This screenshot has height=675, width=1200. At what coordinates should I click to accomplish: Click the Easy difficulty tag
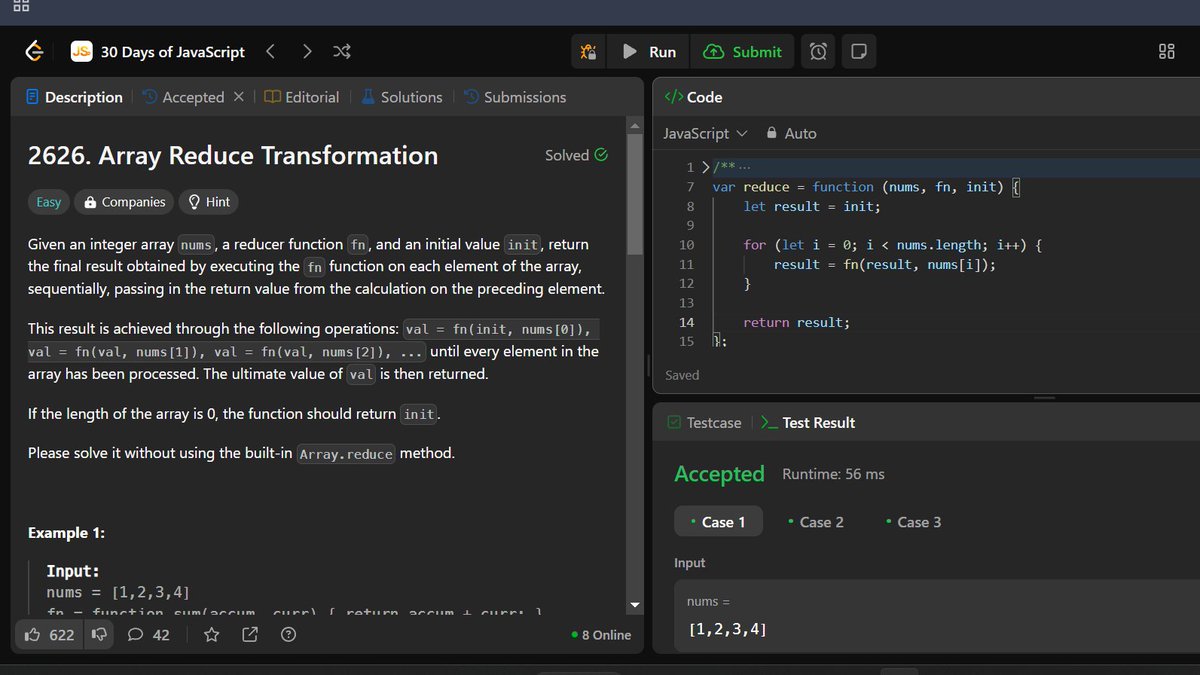click(49, 202)
